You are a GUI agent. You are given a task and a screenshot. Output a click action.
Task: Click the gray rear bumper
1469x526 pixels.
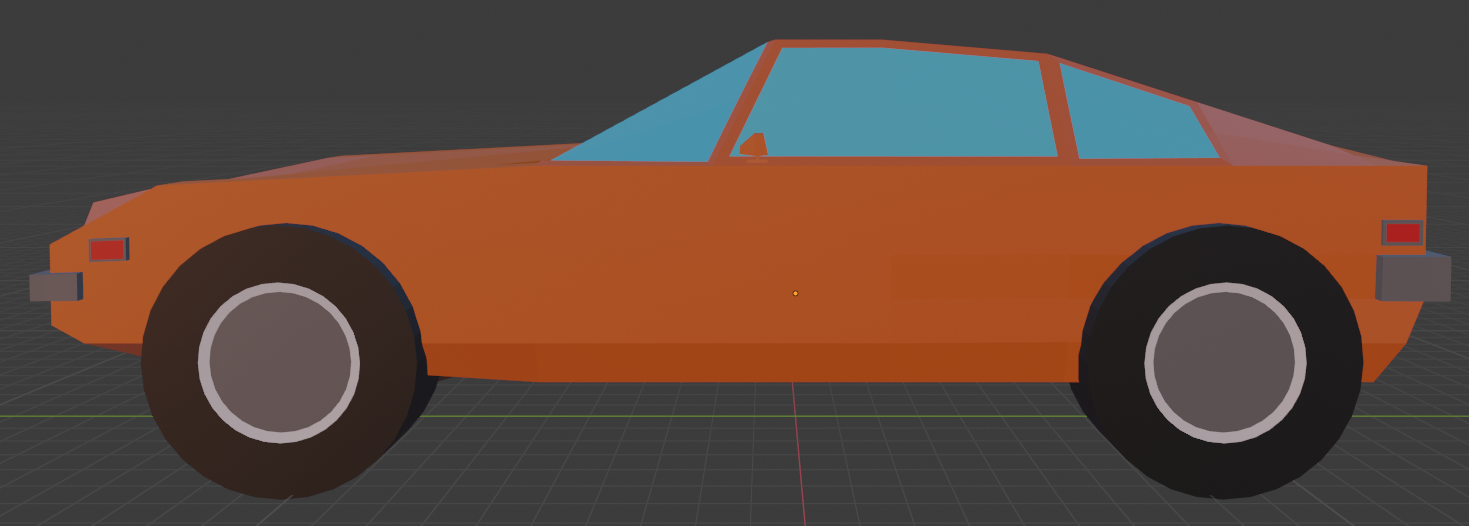point(1412,277)
